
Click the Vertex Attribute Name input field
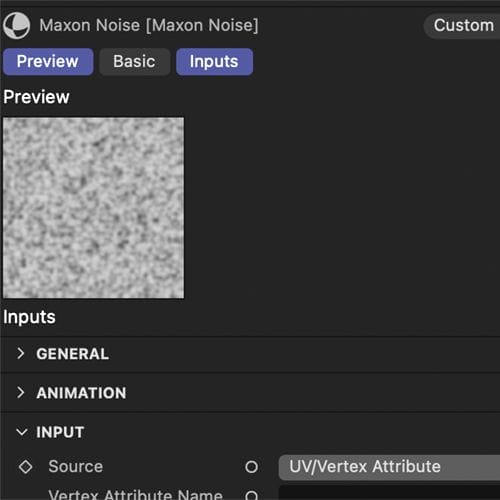point(389,493)
